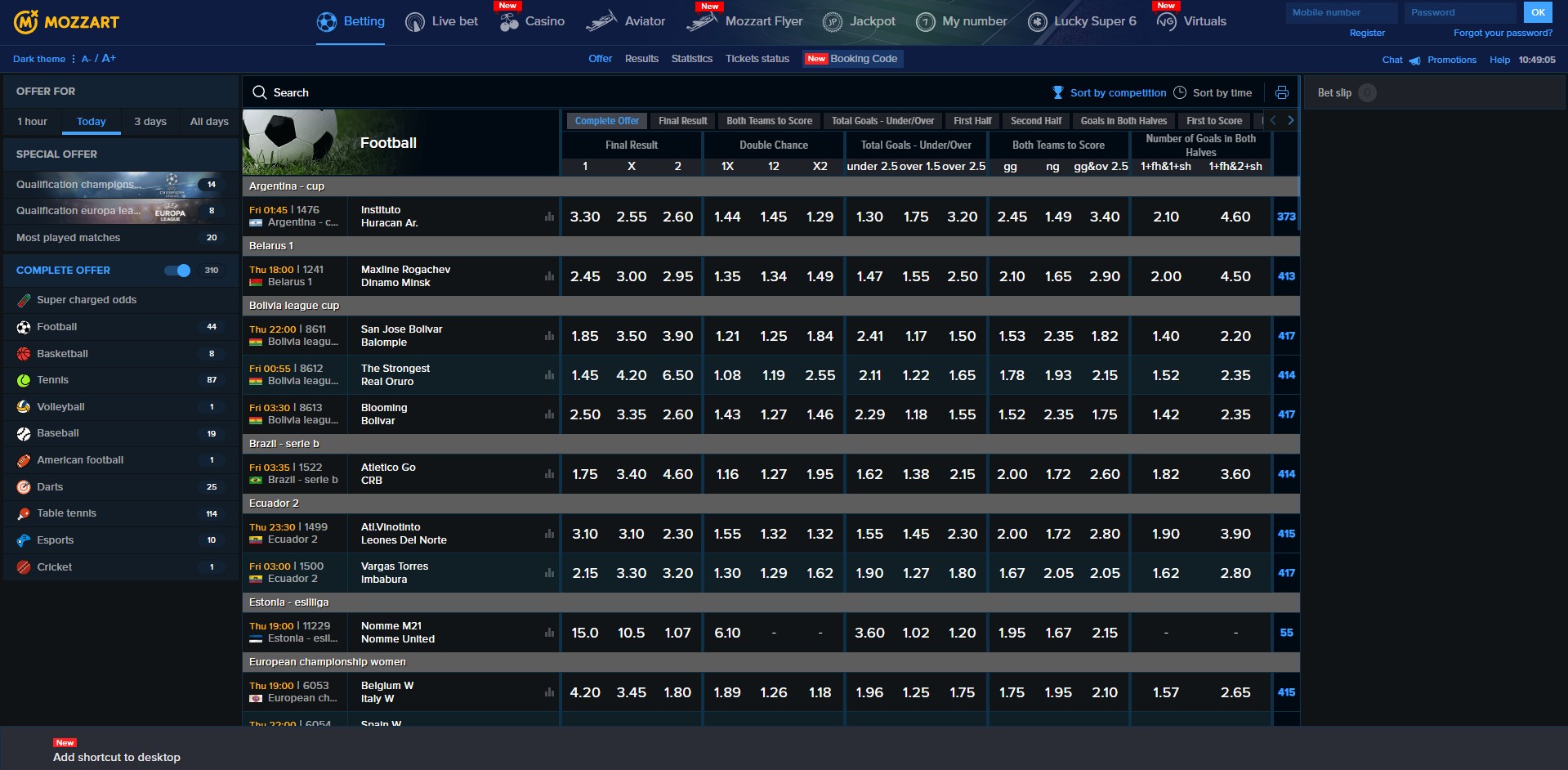Switch to the 3 days tab
The width and height of the screenshot is (1568, 770).
pos(150,122)
